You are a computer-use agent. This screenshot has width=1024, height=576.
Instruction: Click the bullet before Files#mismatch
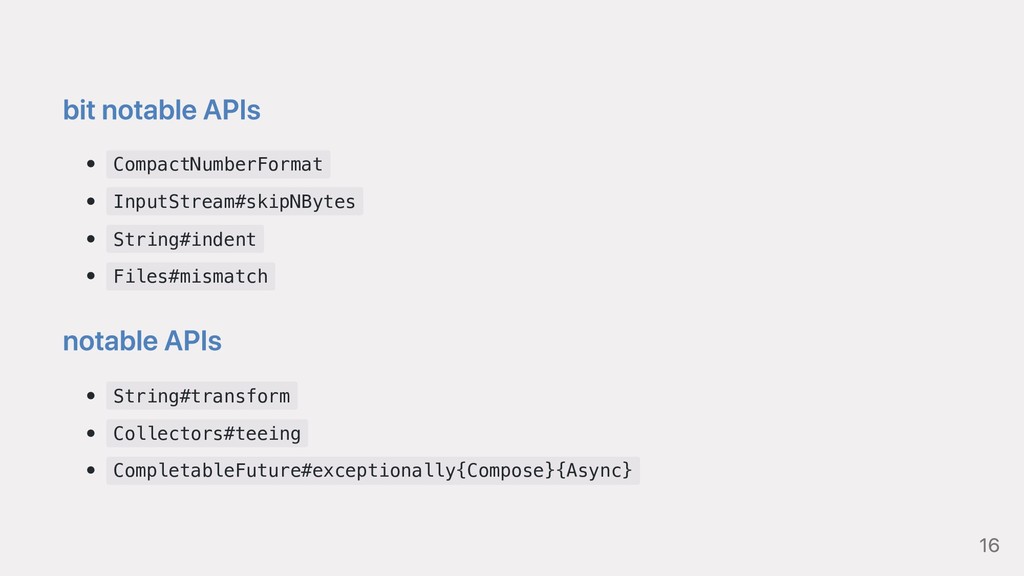coord(91,276)
